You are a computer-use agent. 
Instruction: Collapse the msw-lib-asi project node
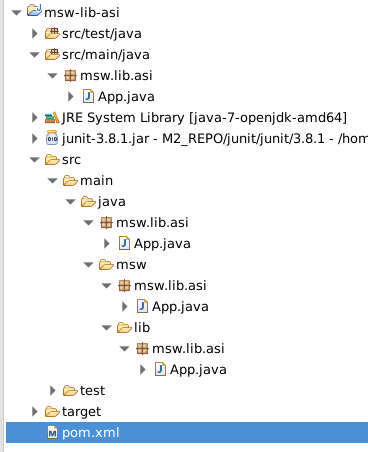point(16,13)
